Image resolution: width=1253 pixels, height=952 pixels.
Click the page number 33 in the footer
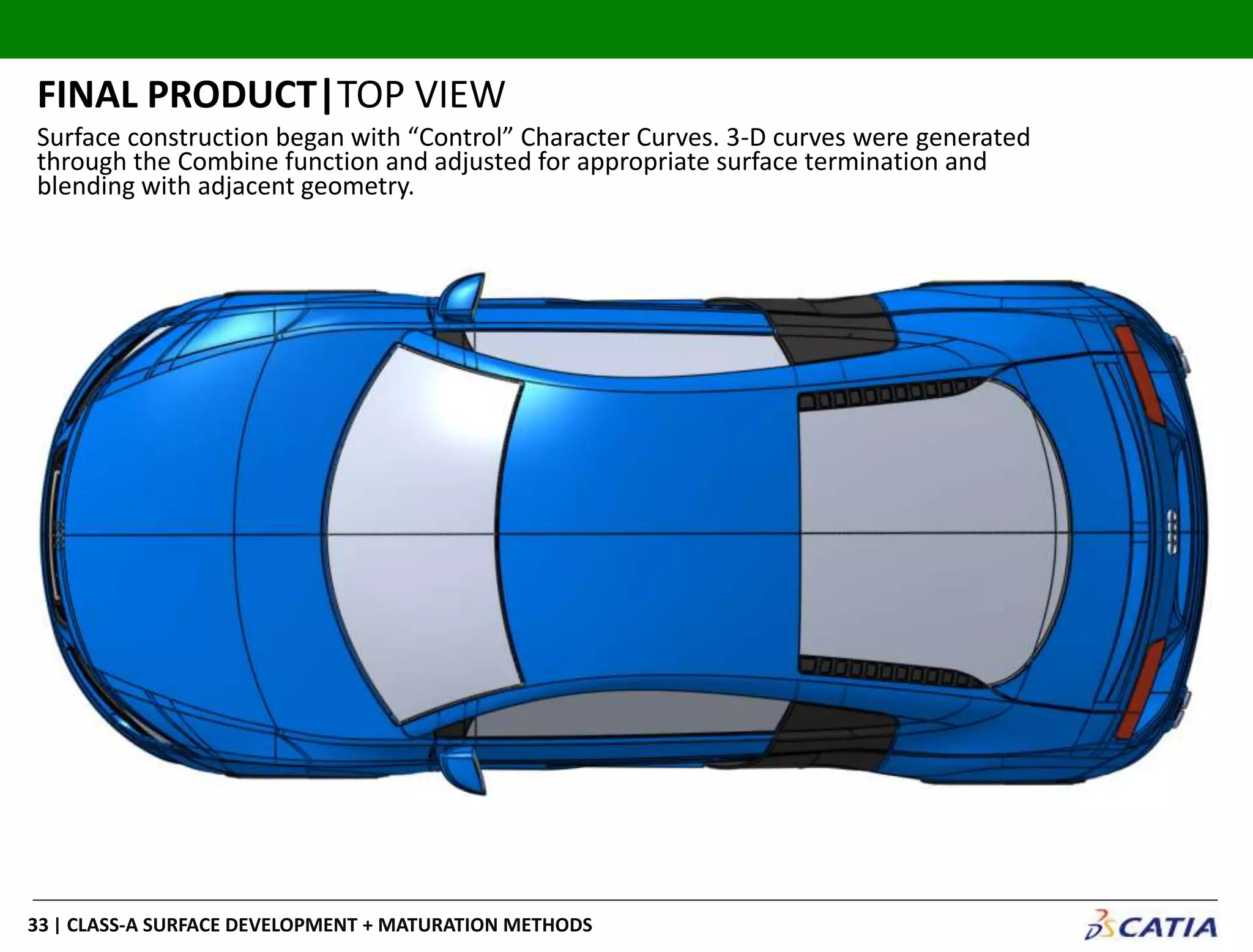[x=38, y=924]
